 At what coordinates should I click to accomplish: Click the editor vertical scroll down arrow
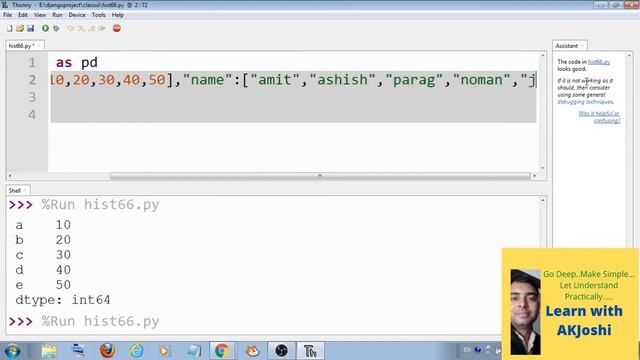pyautogui.click(x=543, y=168)
